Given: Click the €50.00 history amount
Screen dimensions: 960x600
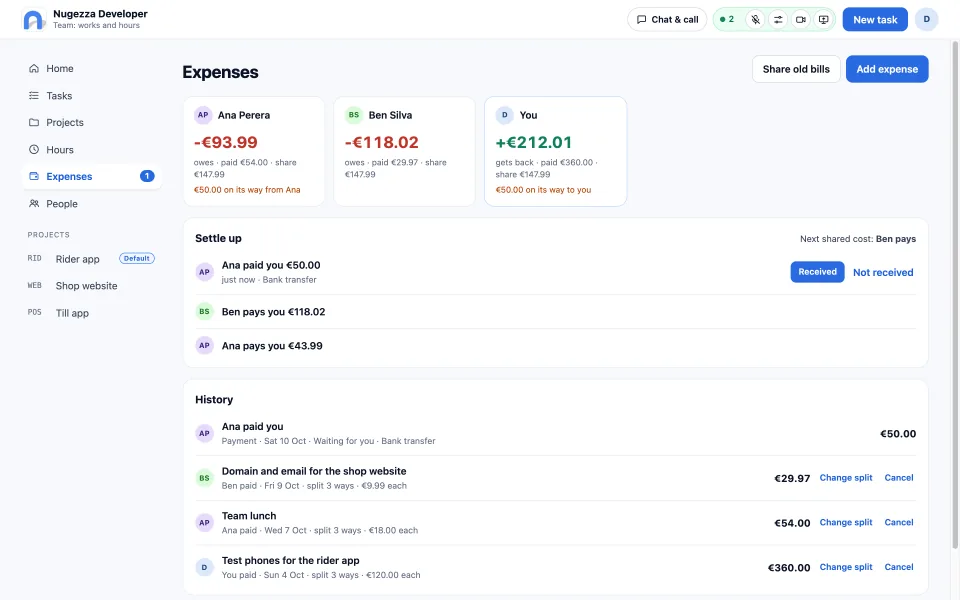Looking at the screenshot, I should click(x=898, y=434).
